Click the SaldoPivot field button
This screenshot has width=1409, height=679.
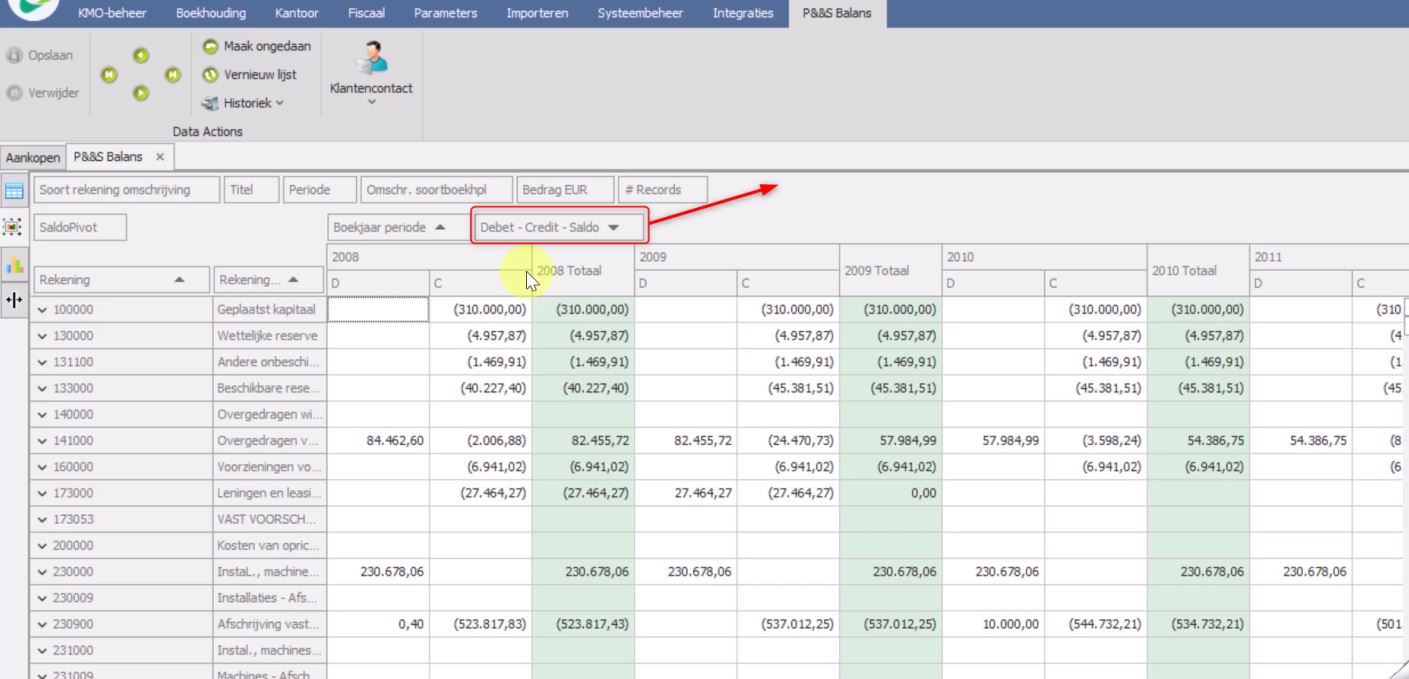tap(80, 227)
